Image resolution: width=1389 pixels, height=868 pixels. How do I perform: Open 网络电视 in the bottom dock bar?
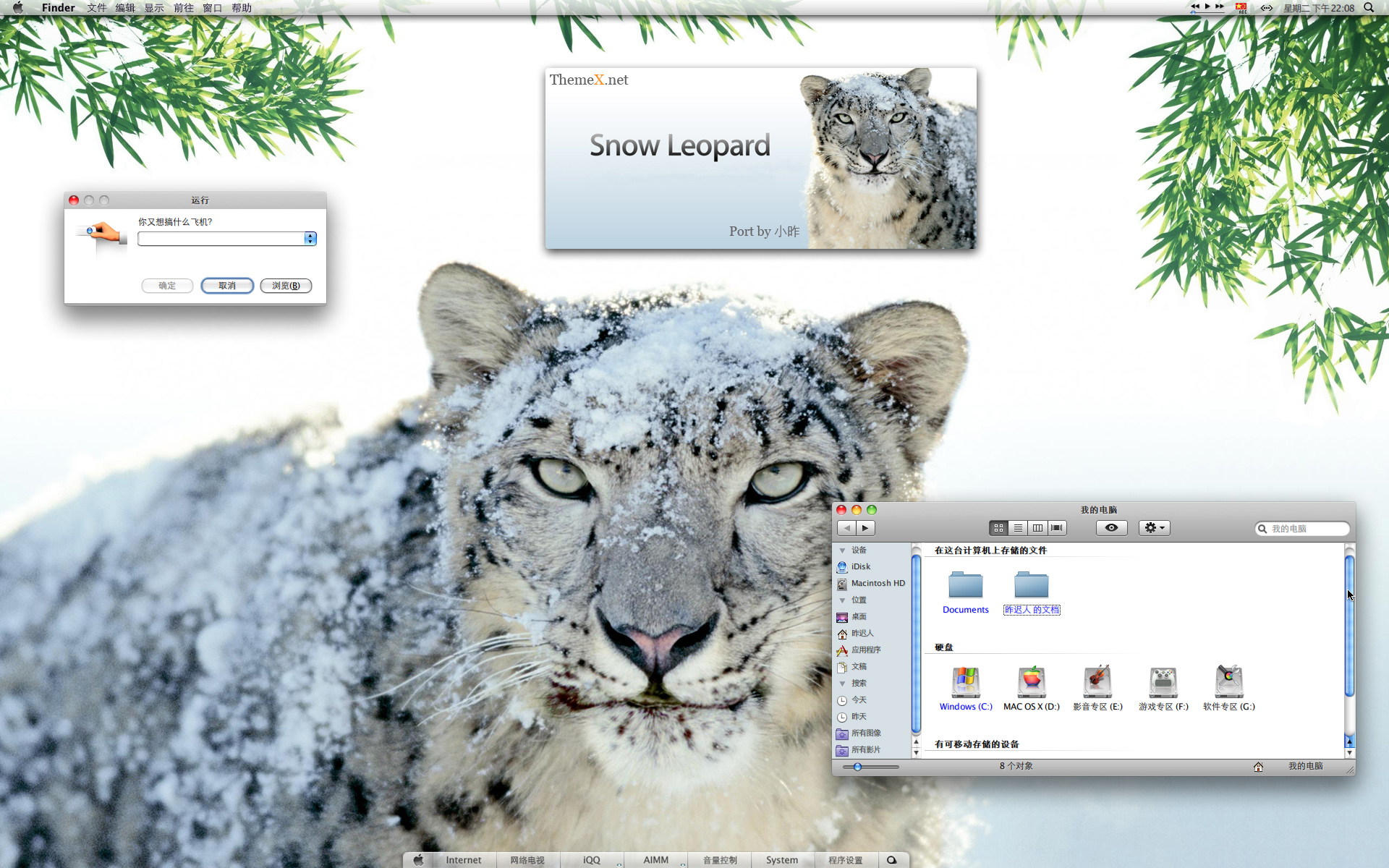pyautogui.click(x=527, y=860)
